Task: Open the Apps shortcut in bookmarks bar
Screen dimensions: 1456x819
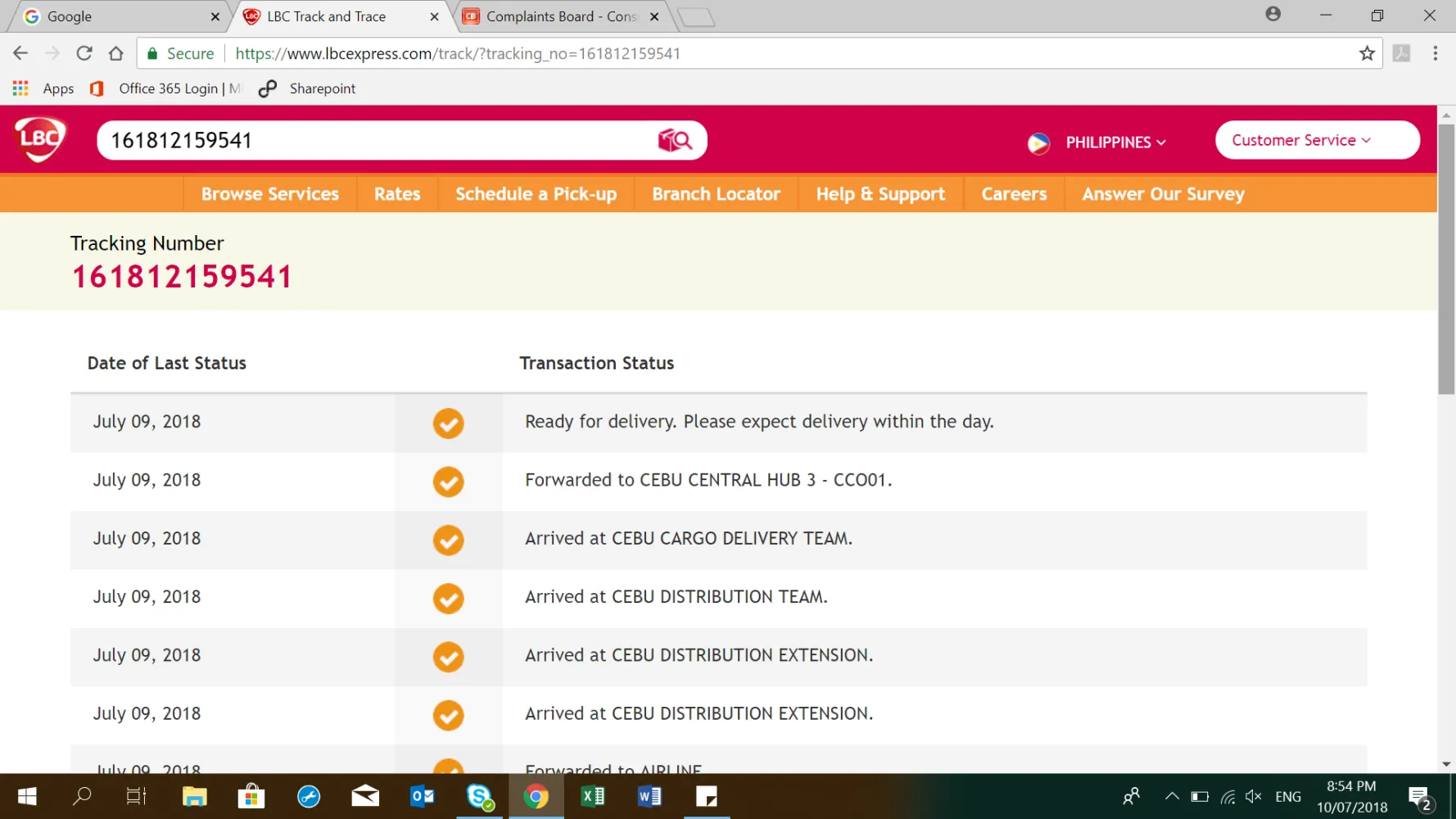Action: (x=43, y=88)
